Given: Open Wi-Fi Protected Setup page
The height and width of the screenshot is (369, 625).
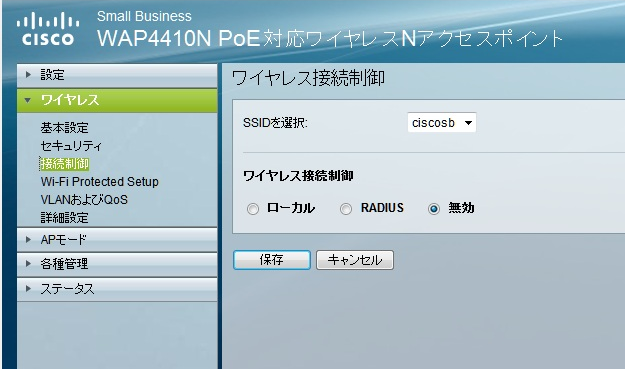Looking at the screenshot, I should click(x=100, y=182).
